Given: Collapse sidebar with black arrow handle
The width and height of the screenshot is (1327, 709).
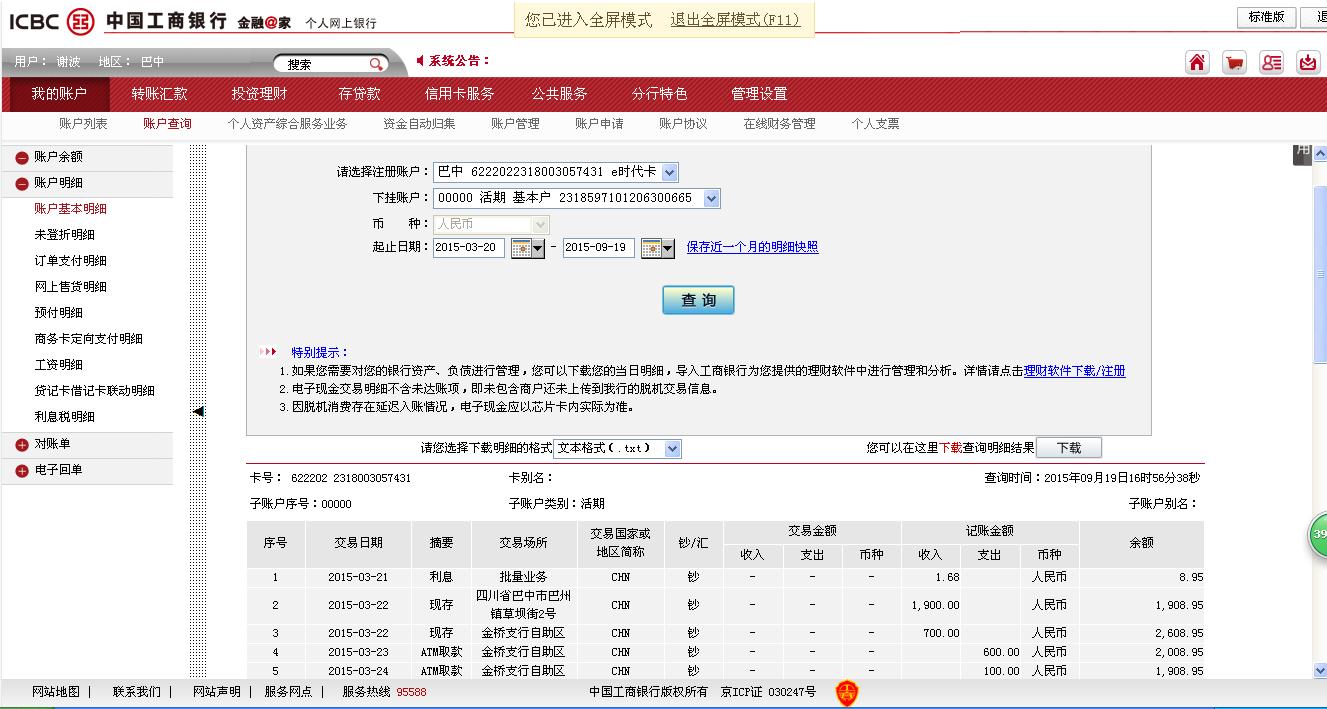Looking at the screenshot, I should point(198,411).
